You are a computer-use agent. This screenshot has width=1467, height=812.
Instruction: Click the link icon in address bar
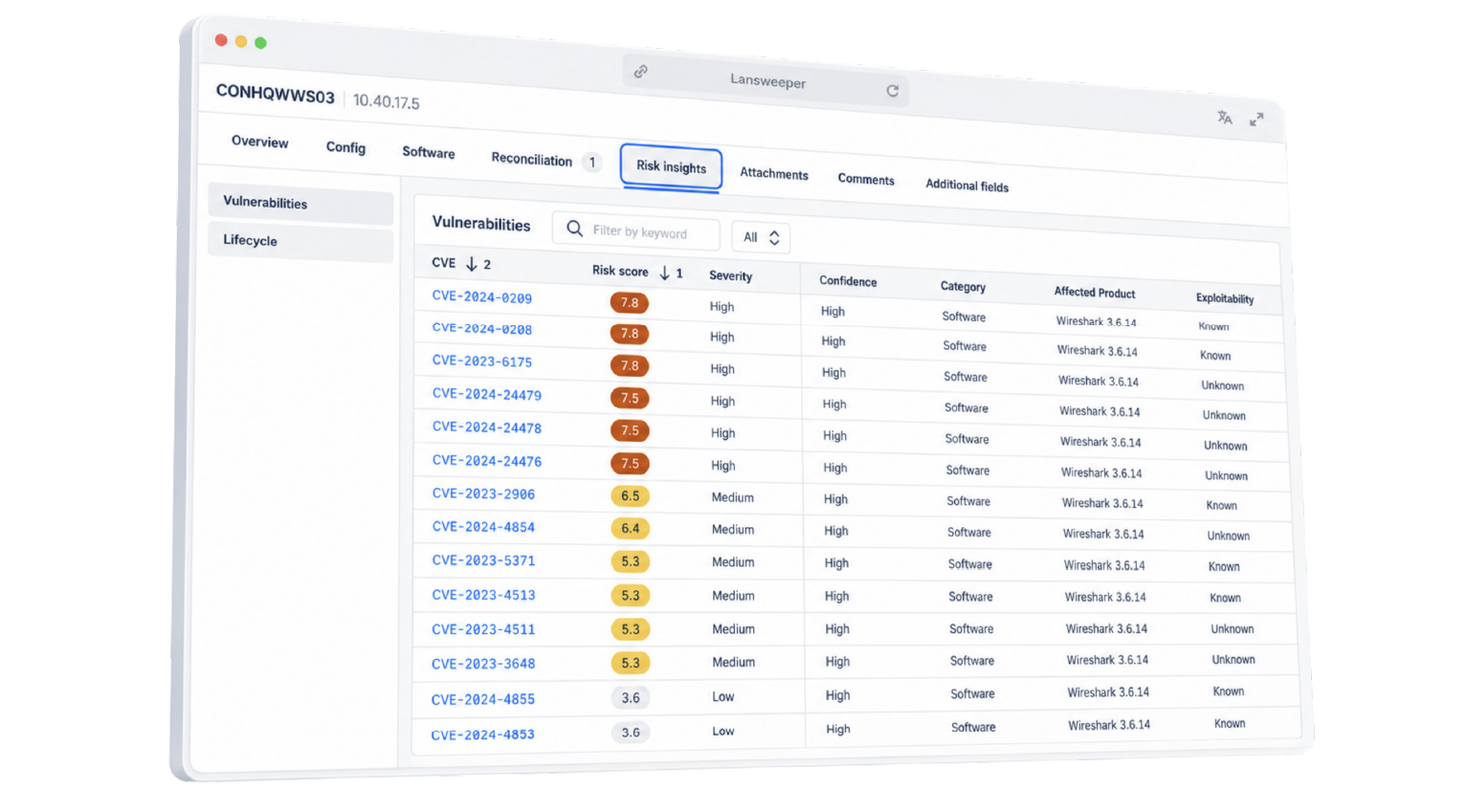640,72
